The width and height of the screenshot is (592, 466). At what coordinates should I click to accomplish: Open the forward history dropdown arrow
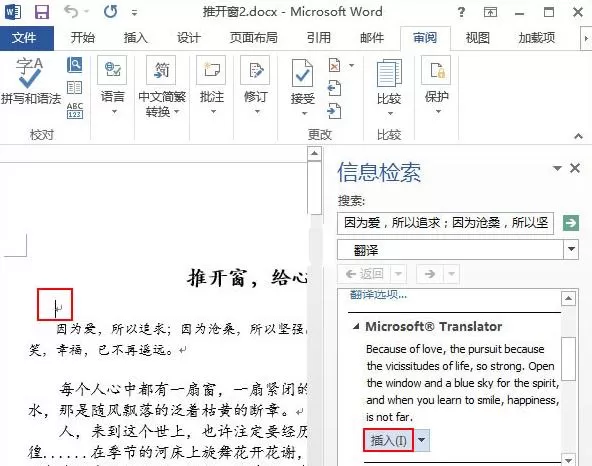click(x=452, y=274)
